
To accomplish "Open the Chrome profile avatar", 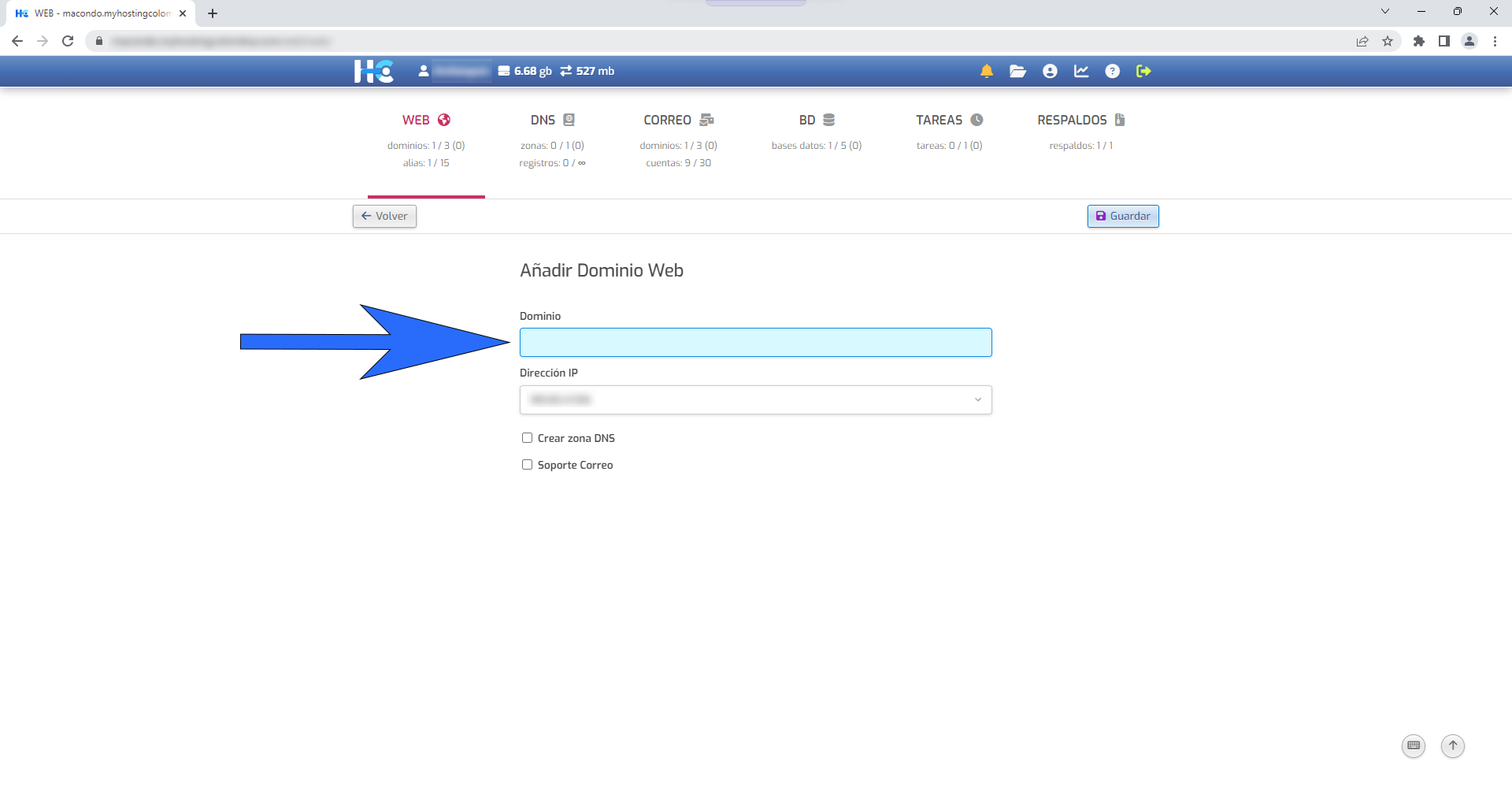I will point(1469,41).
